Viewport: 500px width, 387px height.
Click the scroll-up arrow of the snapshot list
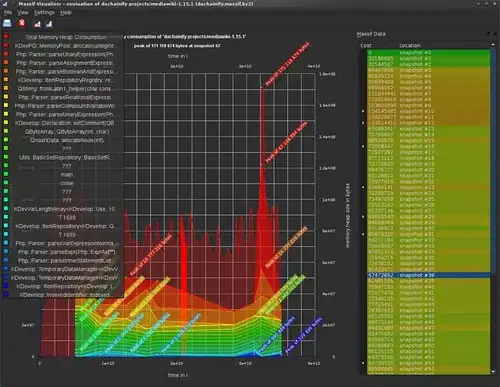[493, 45]
